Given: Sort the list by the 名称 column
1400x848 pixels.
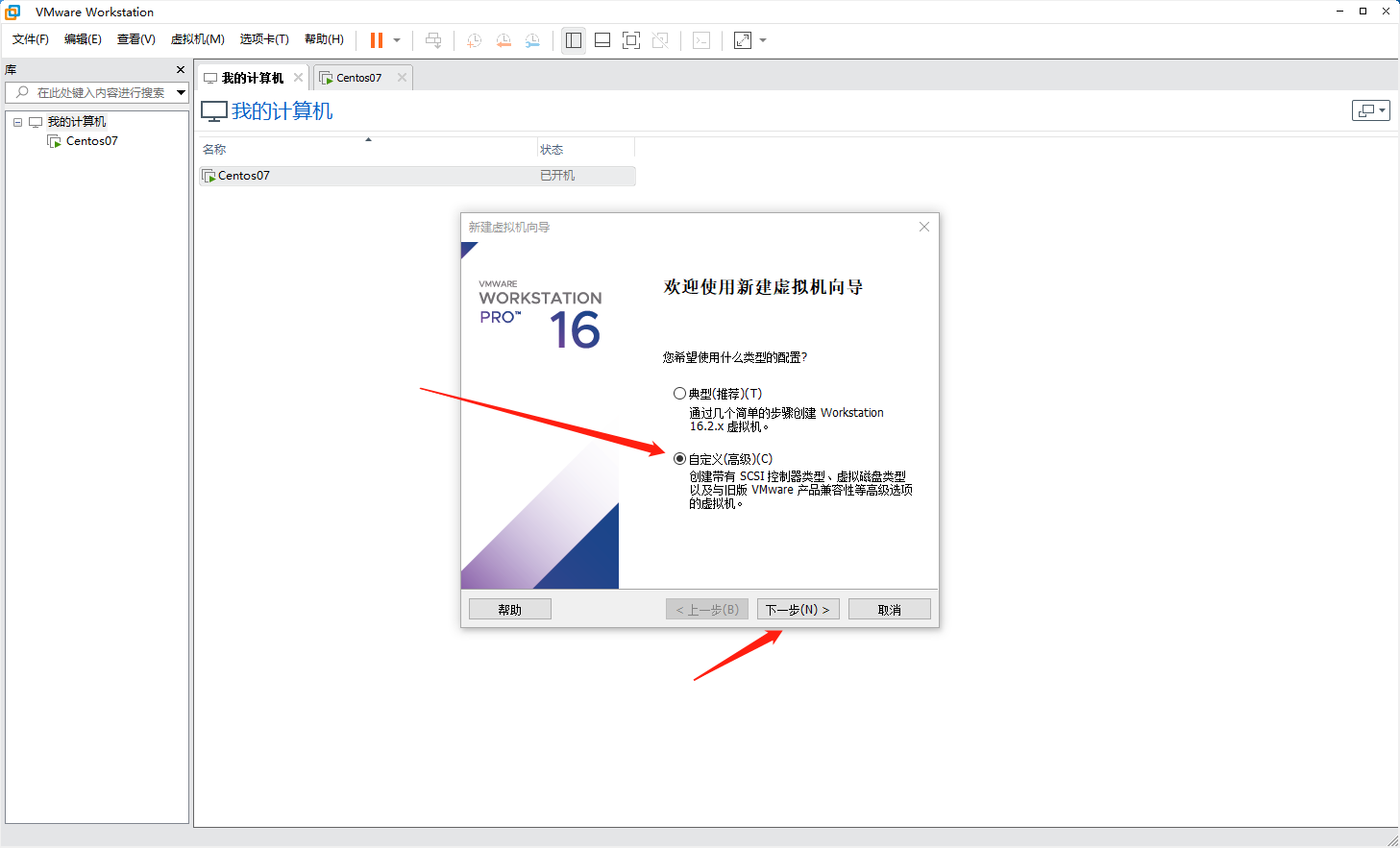Looking at the screenshot, I should coord(368,150).
